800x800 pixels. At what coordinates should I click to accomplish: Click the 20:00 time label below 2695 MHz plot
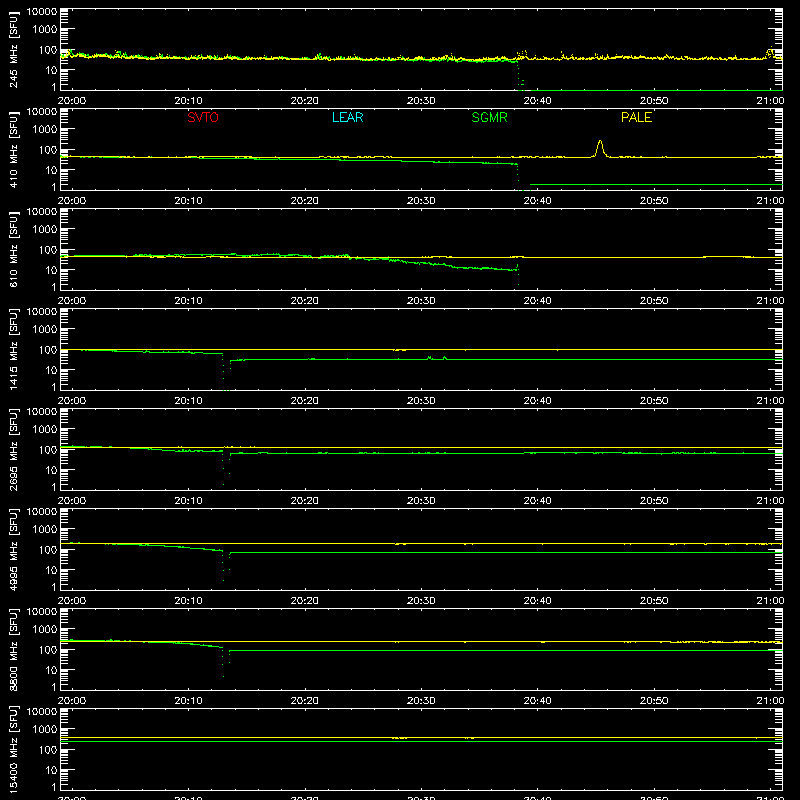pos(72,501)
